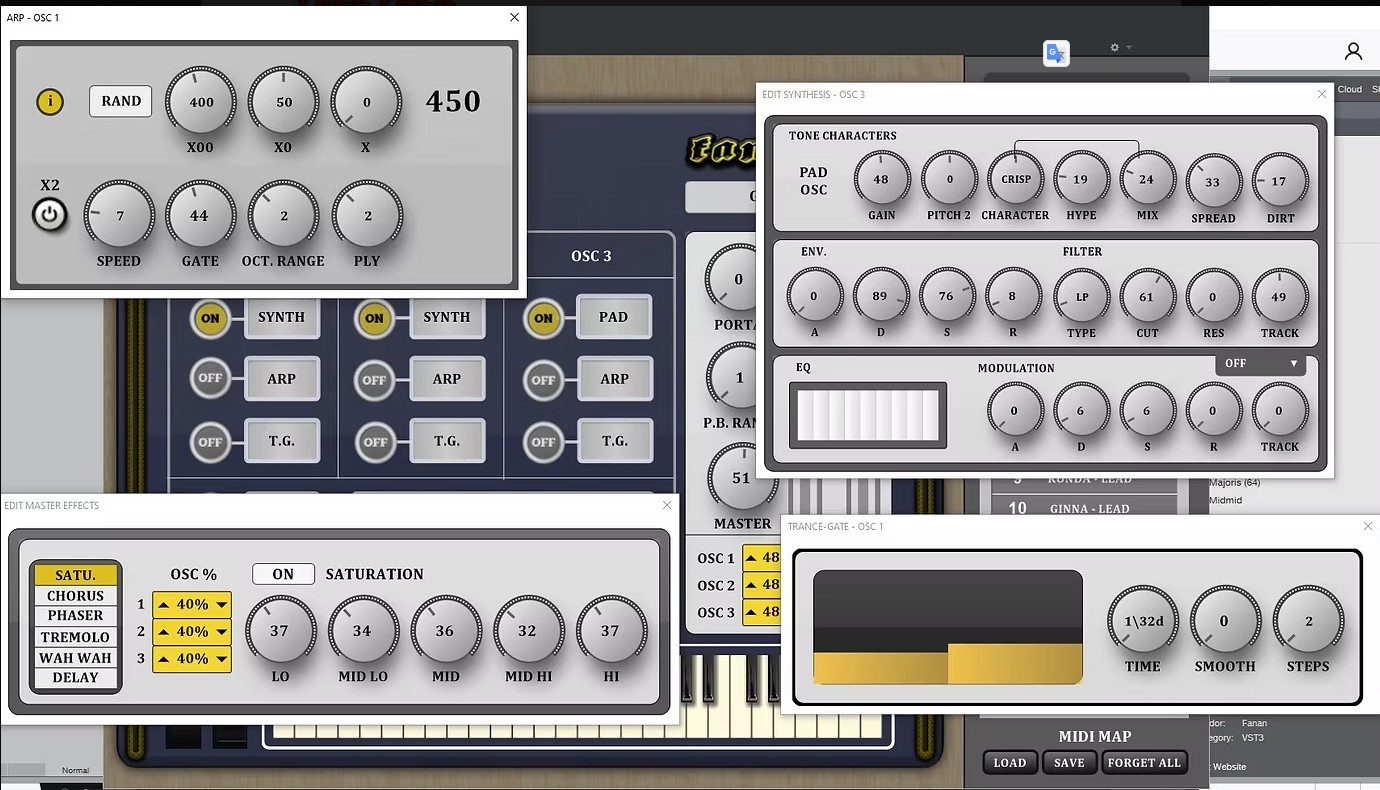The width and height of the screenshot is (1380, 790).
Task: Select CHORUS in the effects list
Action: click(x=76, y=596)
